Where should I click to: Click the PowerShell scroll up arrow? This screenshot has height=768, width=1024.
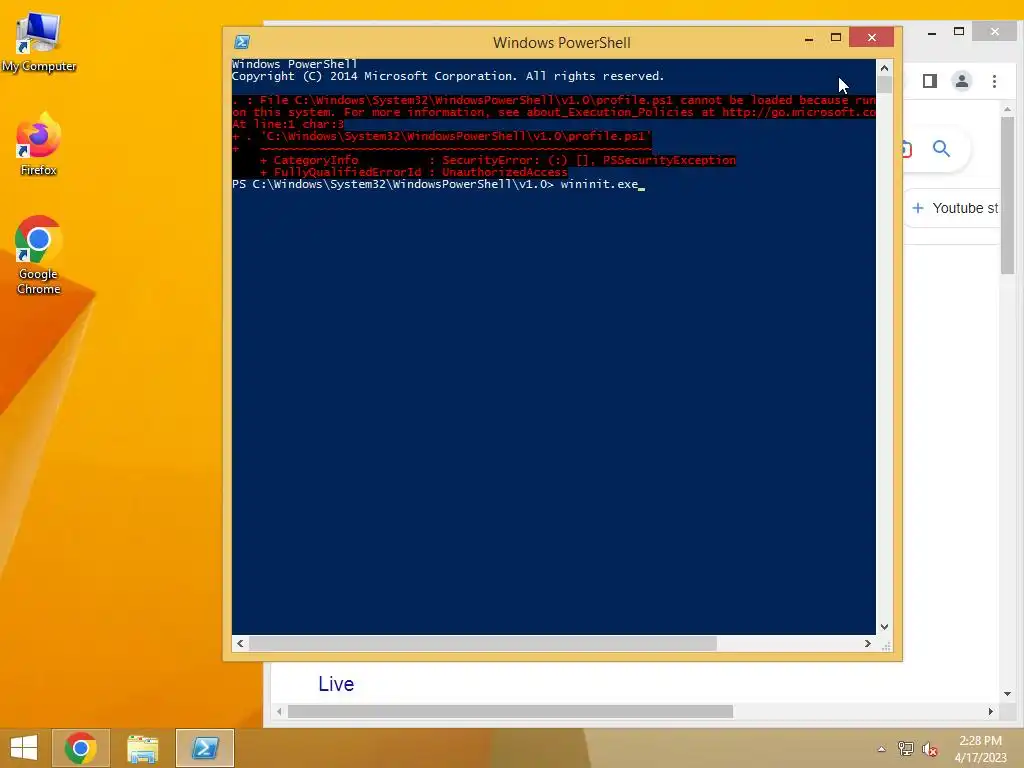[884, 68]
